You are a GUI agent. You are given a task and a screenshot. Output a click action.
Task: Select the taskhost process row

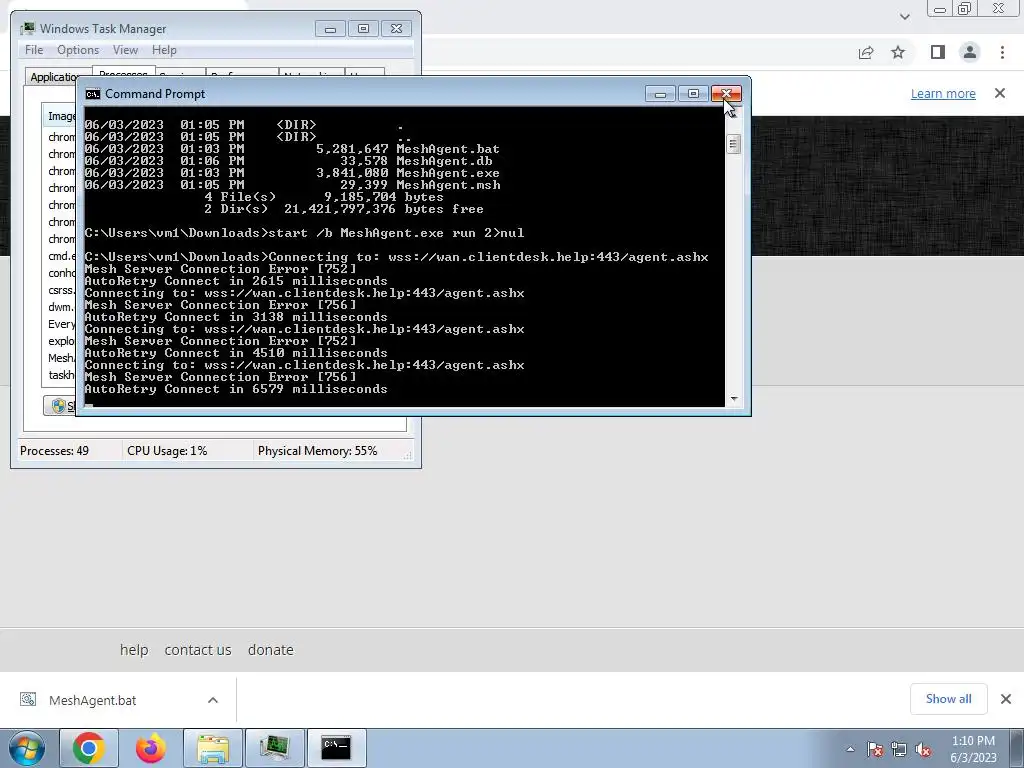(61, 375)
